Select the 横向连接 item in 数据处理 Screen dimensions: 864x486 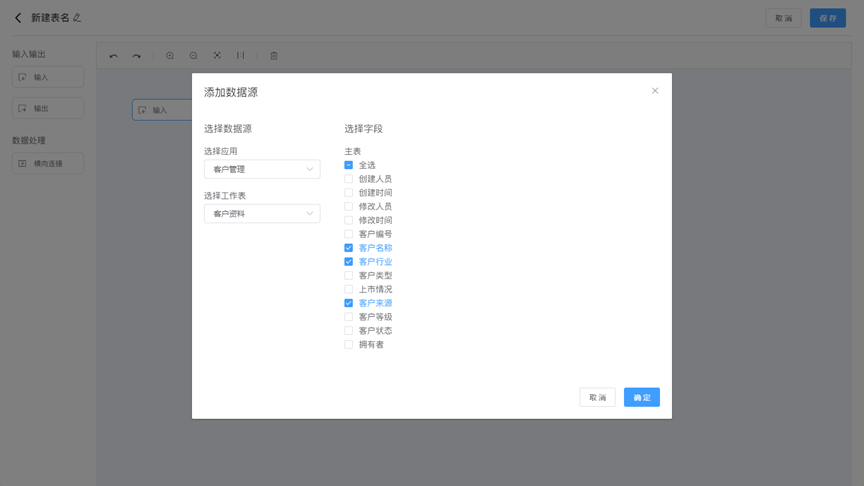(48, 163)
